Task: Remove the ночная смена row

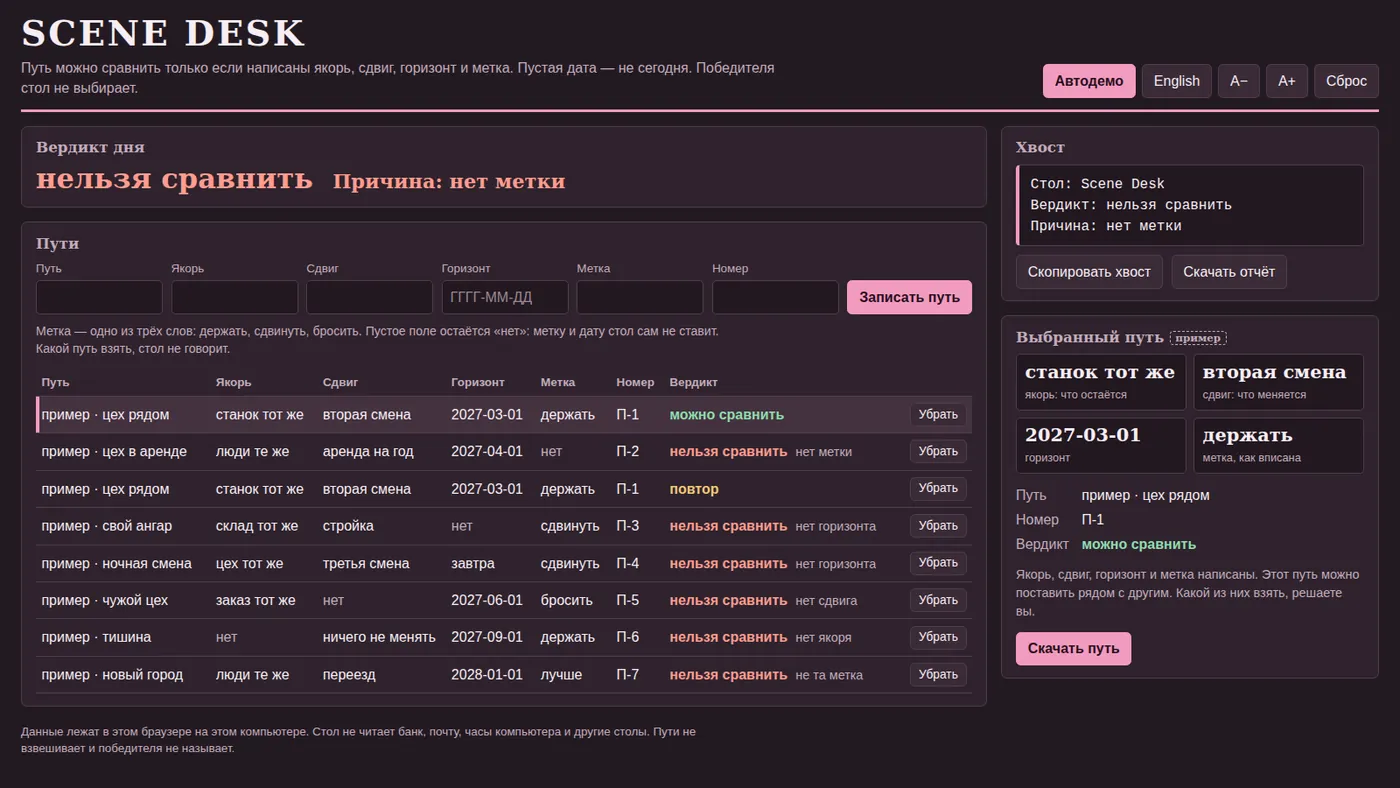Action: pos(938,563)
